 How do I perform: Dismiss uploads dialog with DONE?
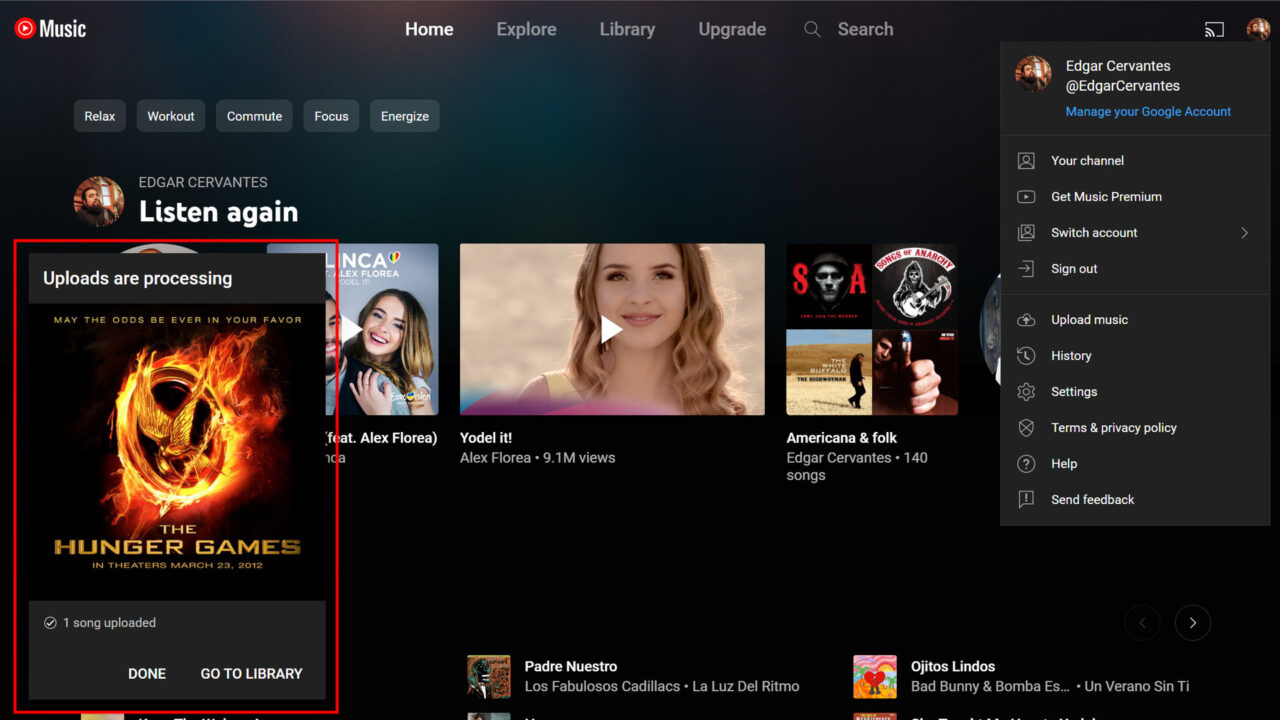coord(147,673)
